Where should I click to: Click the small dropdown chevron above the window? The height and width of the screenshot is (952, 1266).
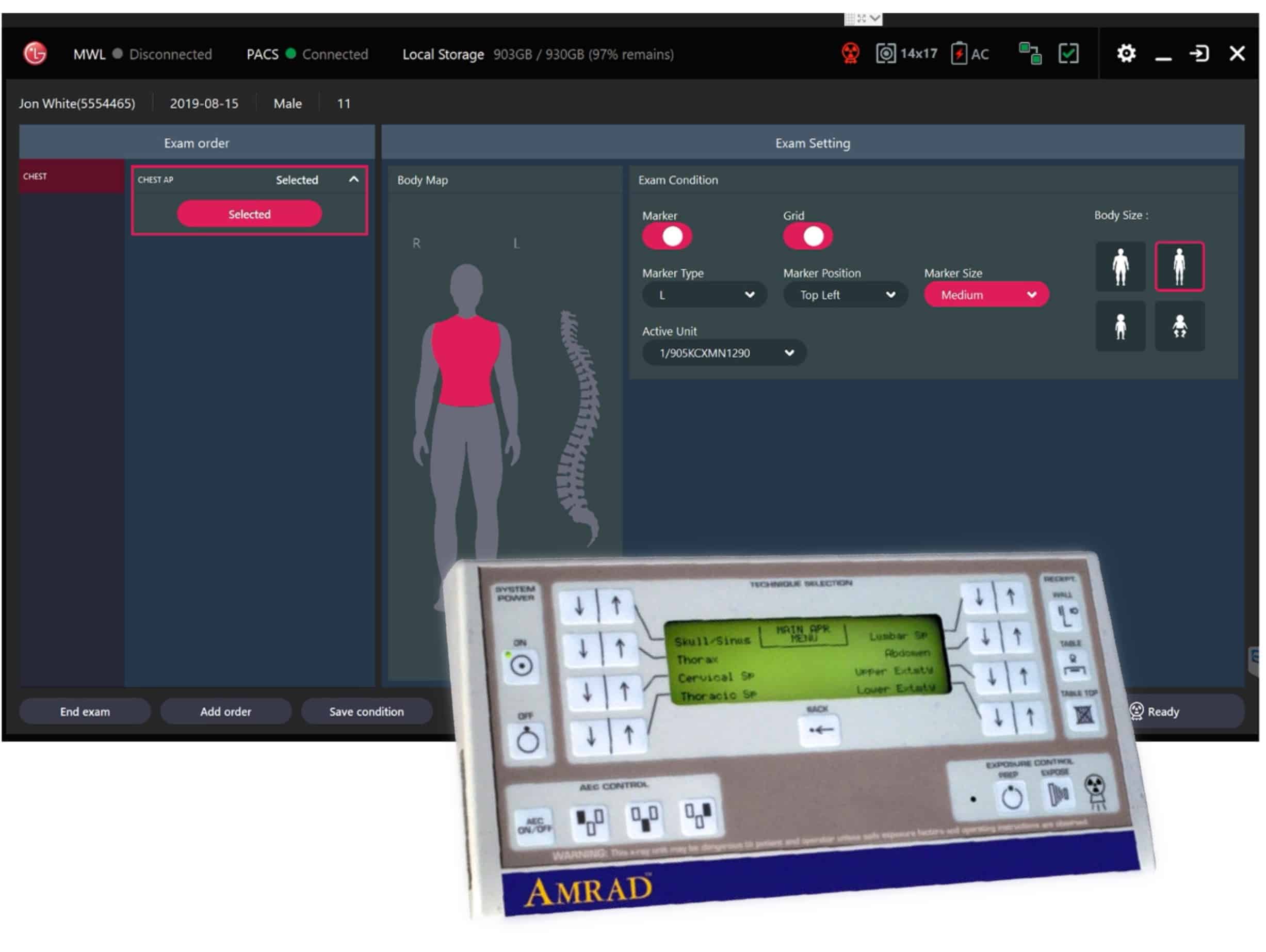875,19
